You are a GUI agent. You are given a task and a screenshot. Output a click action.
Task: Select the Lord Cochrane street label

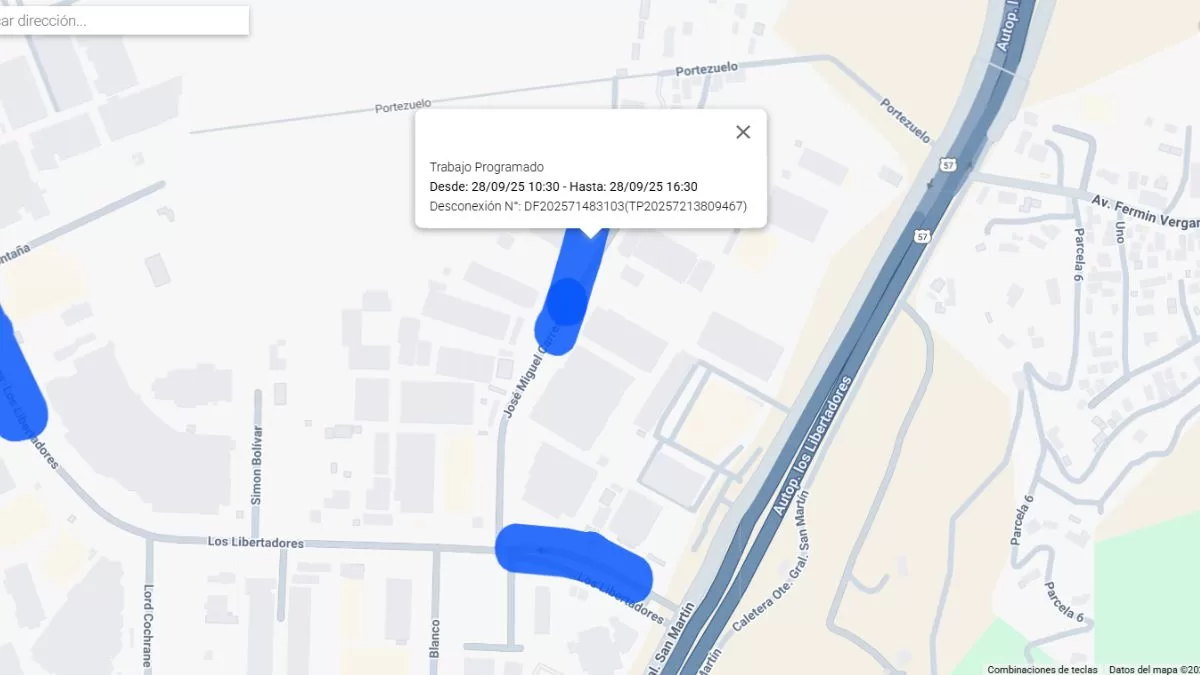(147, 626)
